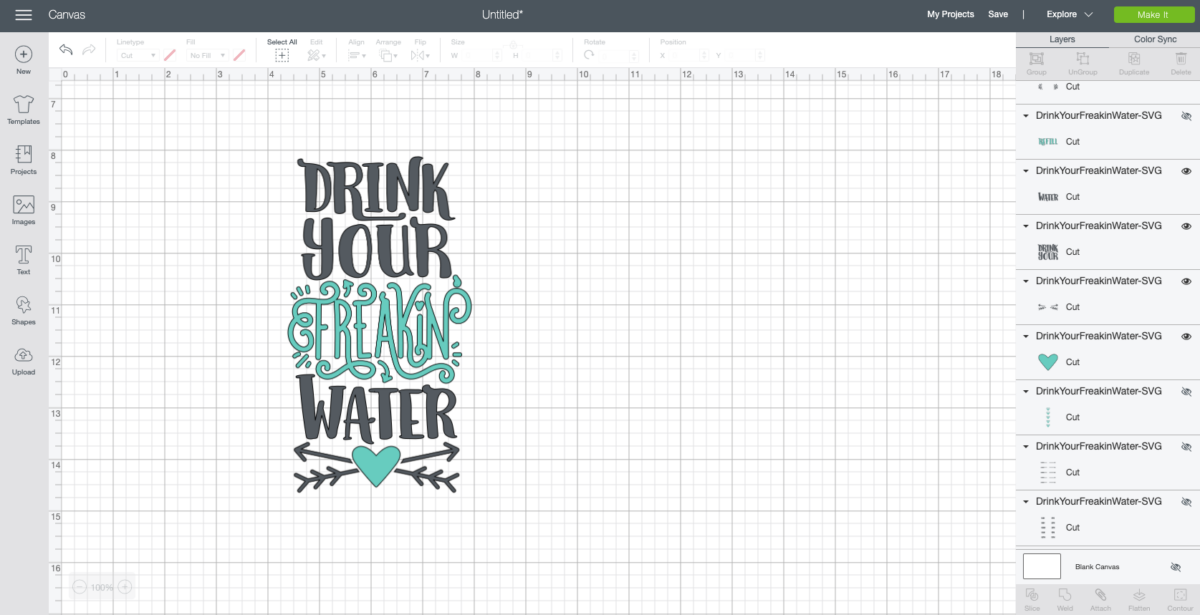This screenshot has height=615, width=1200.
Task: Show the dashed columns layer
Action: coord(1186,501)
